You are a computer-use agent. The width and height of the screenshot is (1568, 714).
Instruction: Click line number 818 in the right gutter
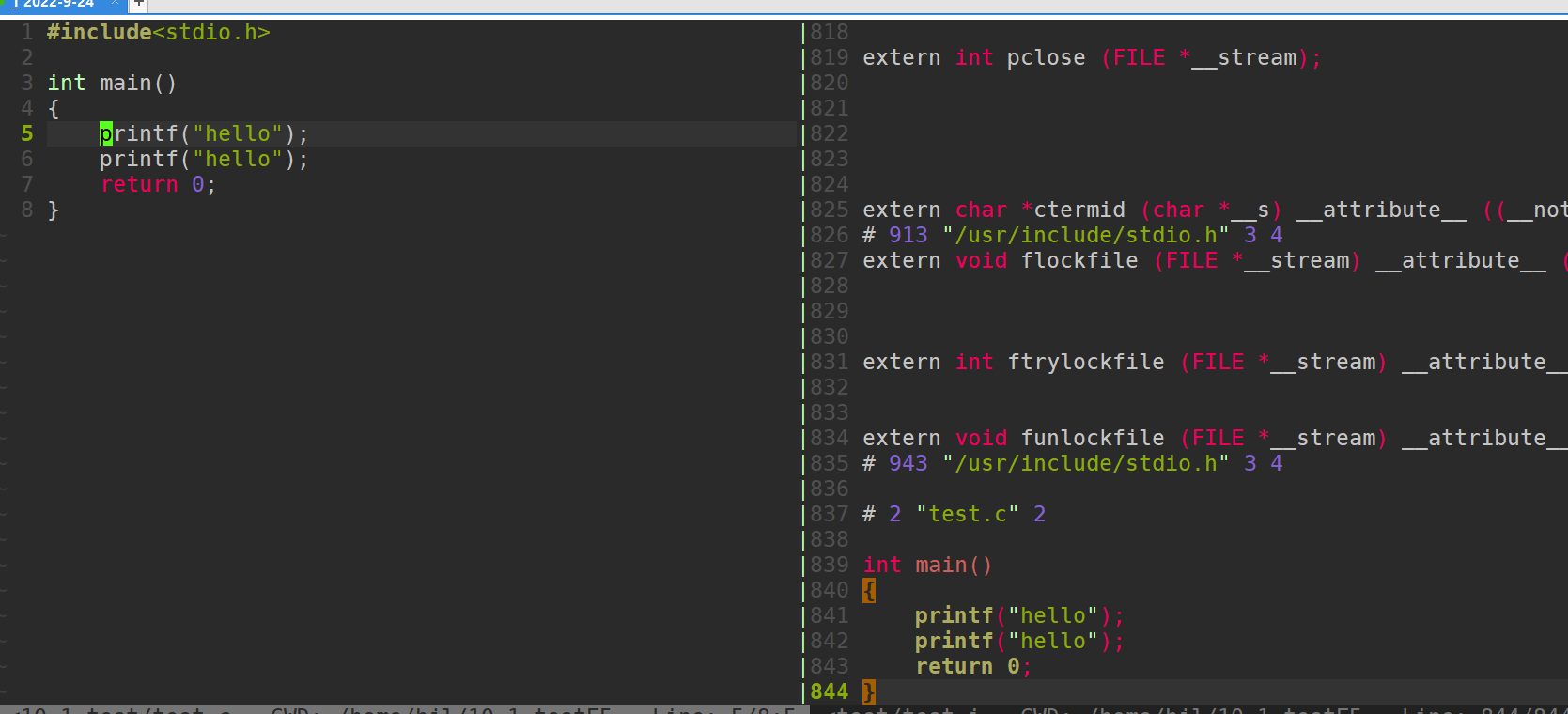(x=829, y=32)
